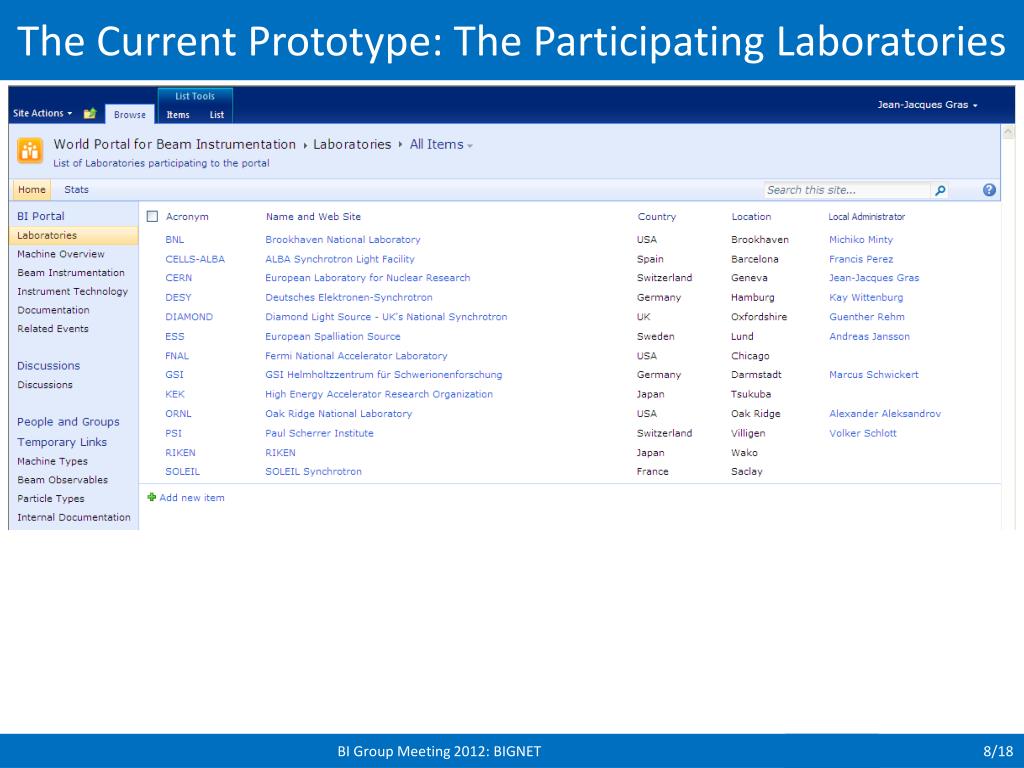Click the scrollbar up arrow
Image resolution: width=1024 pixels, height=768 pixels.
[1008, 132]
